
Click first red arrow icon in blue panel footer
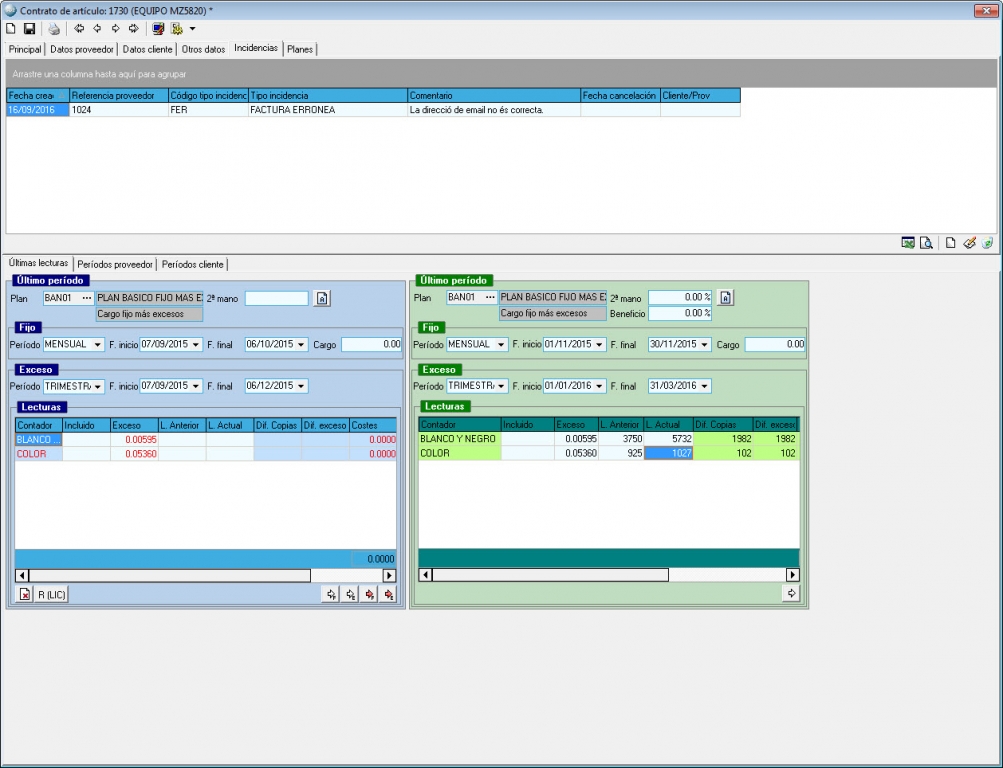tap(370, 595)
